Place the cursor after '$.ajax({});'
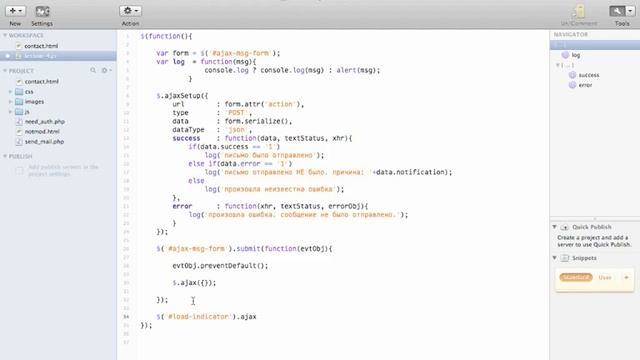640x360 pixels. (x=216, y=283)
